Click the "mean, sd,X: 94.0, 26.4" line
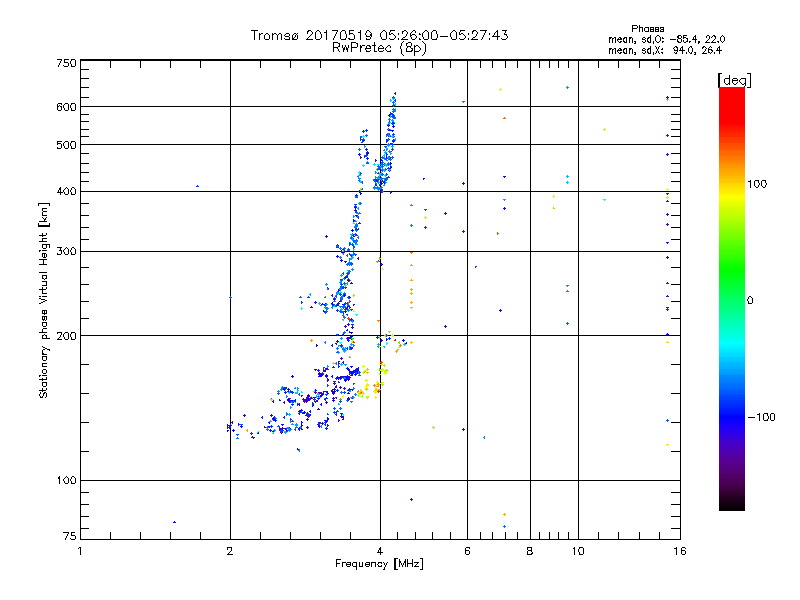The width and height of the screenshot is (800, 600). [x=664, y=50]
